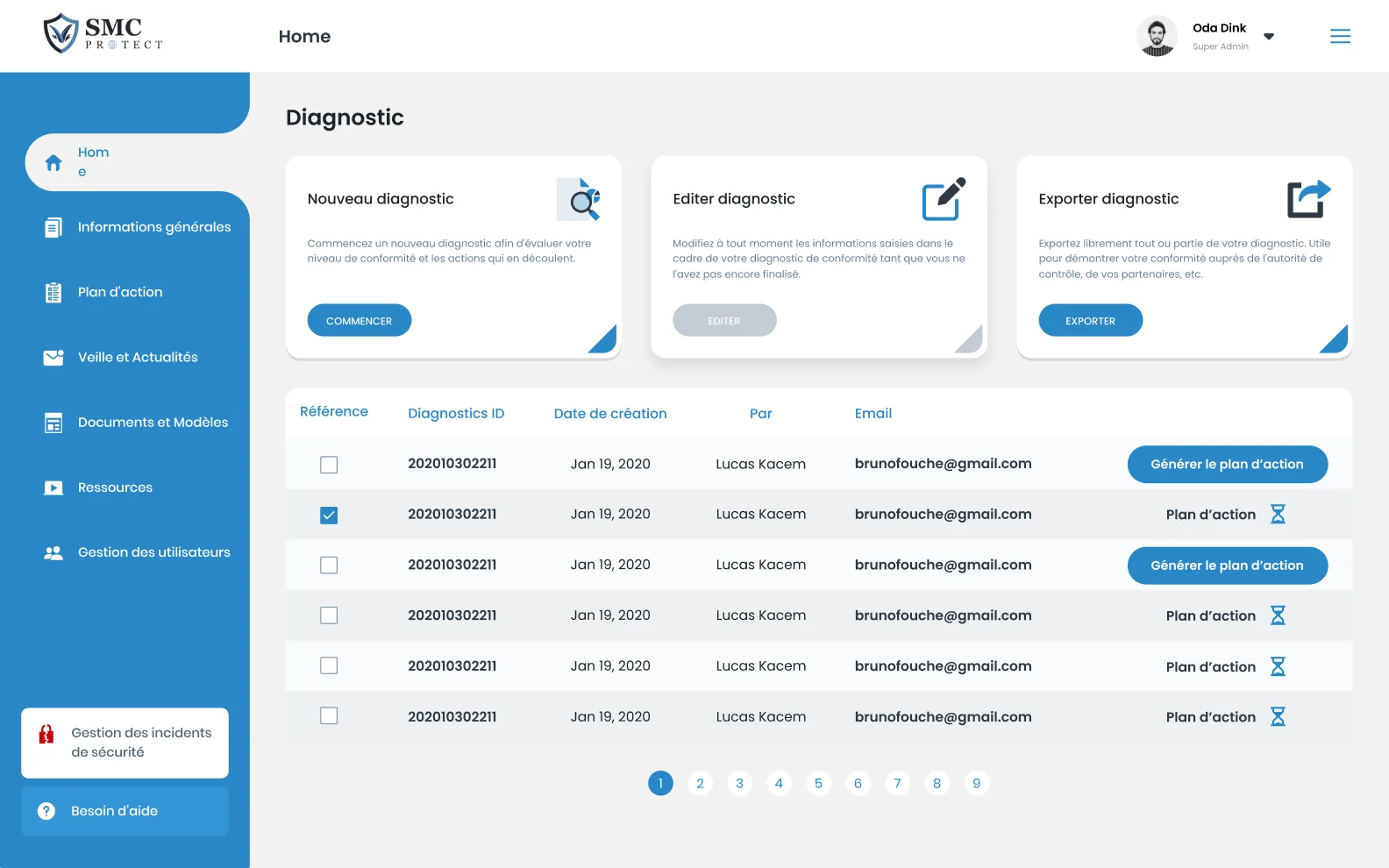Tick the checkbox in the third table row
The height and width of the screenshot is (868, 1389).
(x=329, y=566)
